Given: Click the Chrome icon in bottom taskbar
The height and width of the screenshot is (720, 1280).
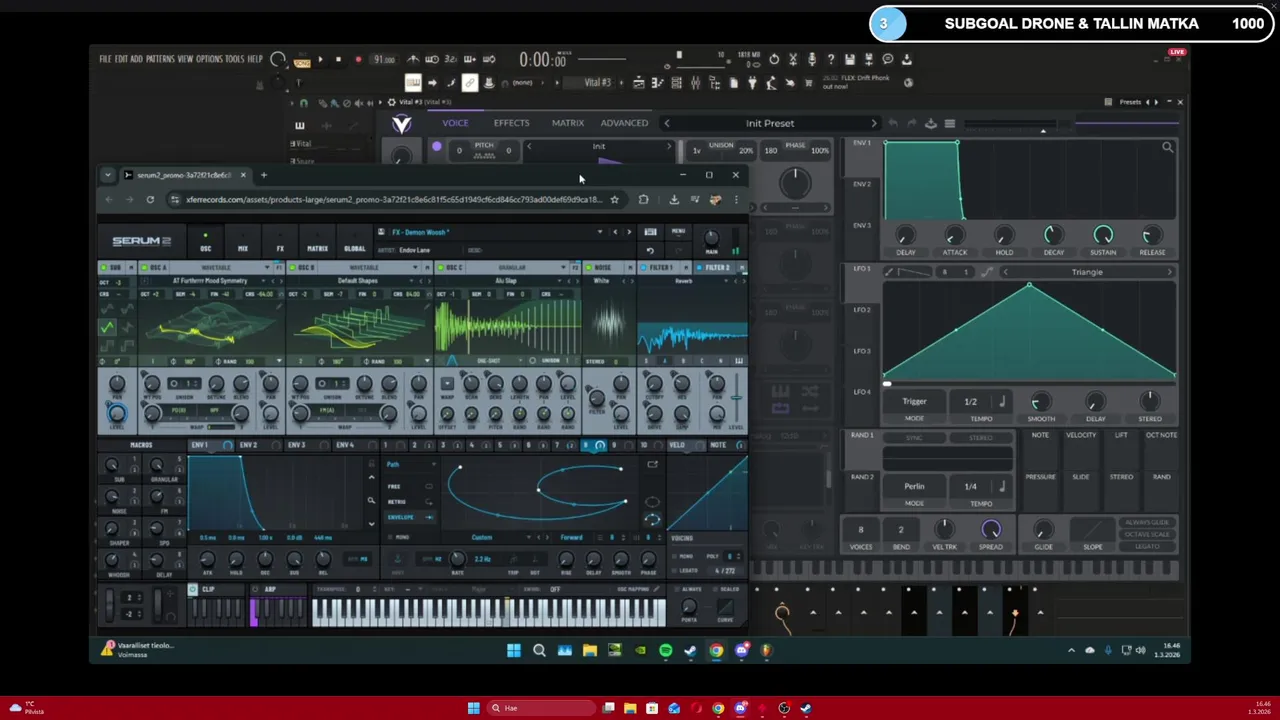Looking at the screenshot, I should [718, 708].
